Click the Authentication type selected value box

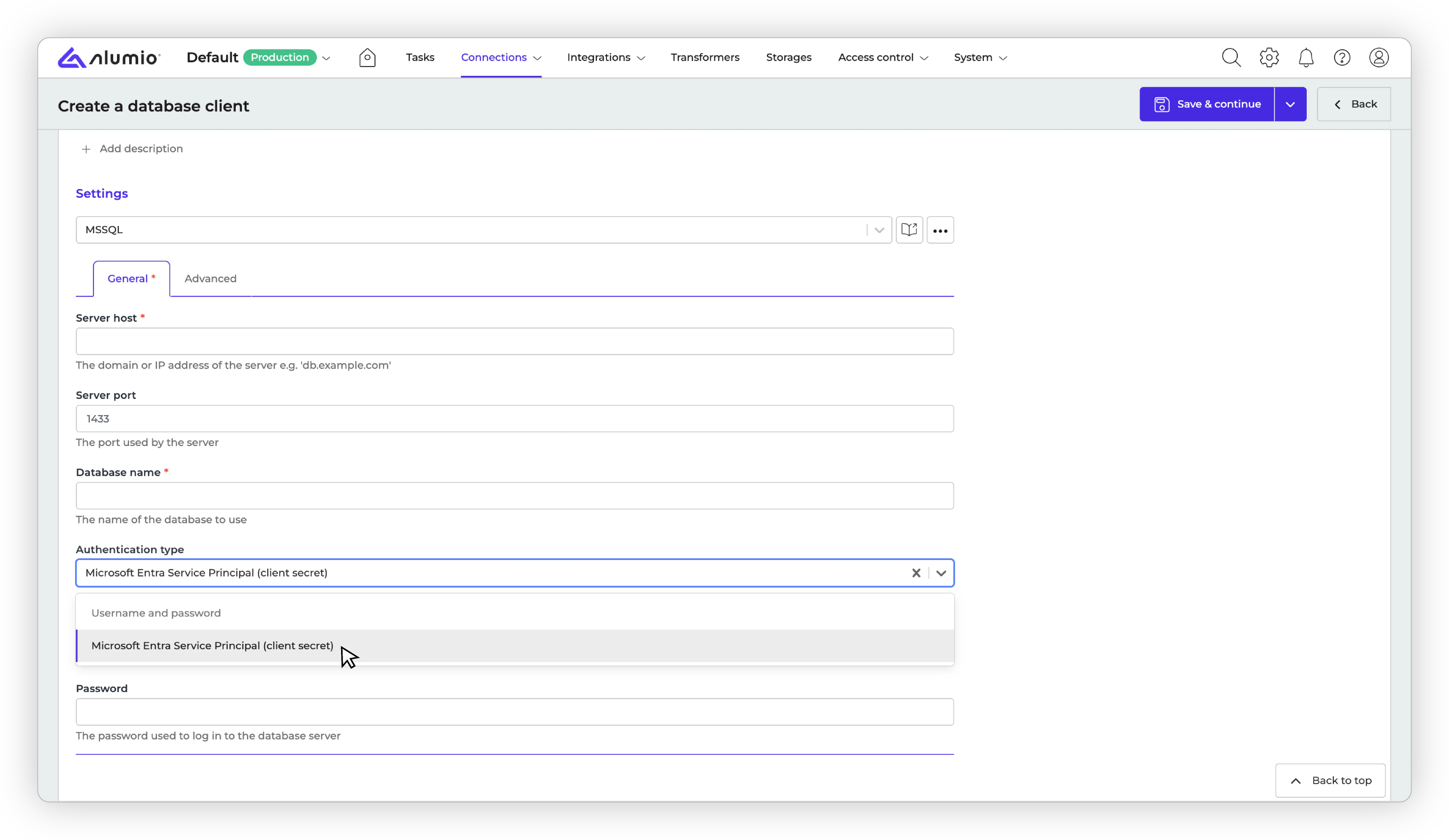tap(515, 573)
